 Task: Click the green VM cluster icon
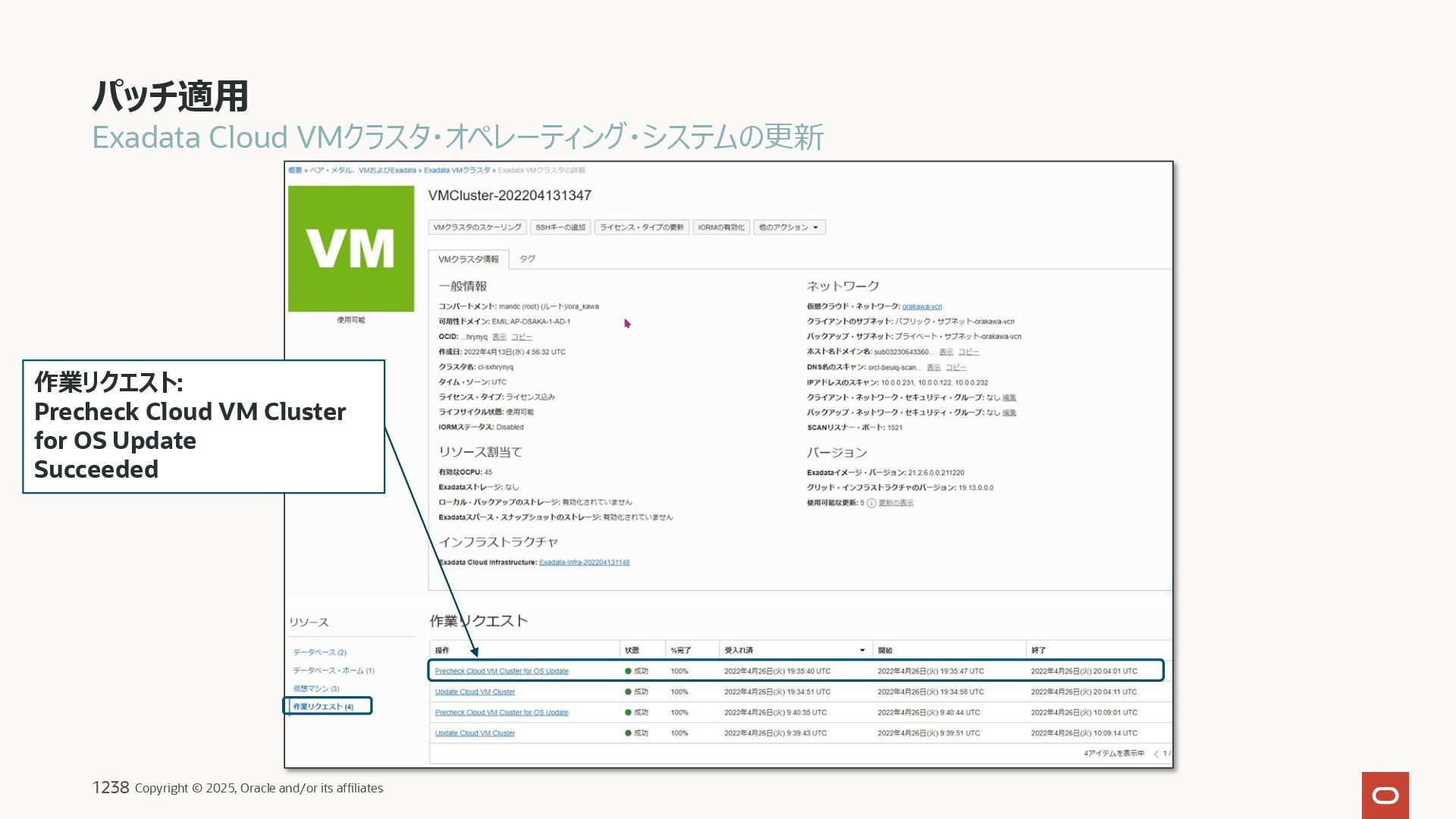click(x=350, y=249)
